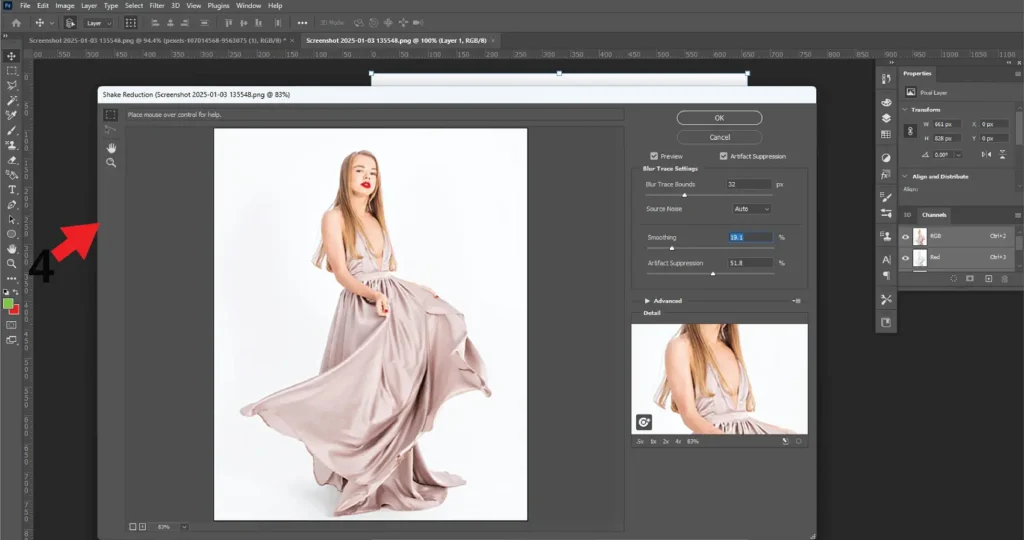
Task: Select the Hand tool in Shake Reduction dialog
Action: point(111,147)
